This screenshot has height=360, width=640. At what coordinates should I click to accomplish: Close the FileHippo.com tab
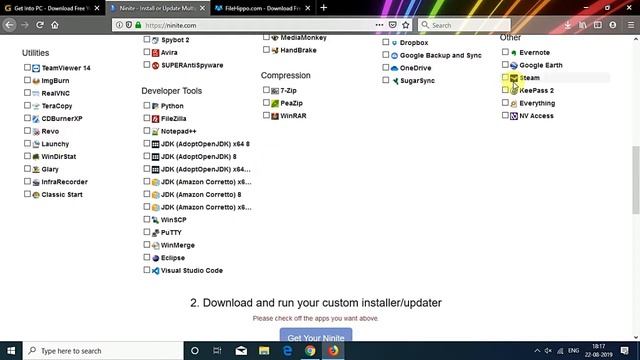coord(308,8)
